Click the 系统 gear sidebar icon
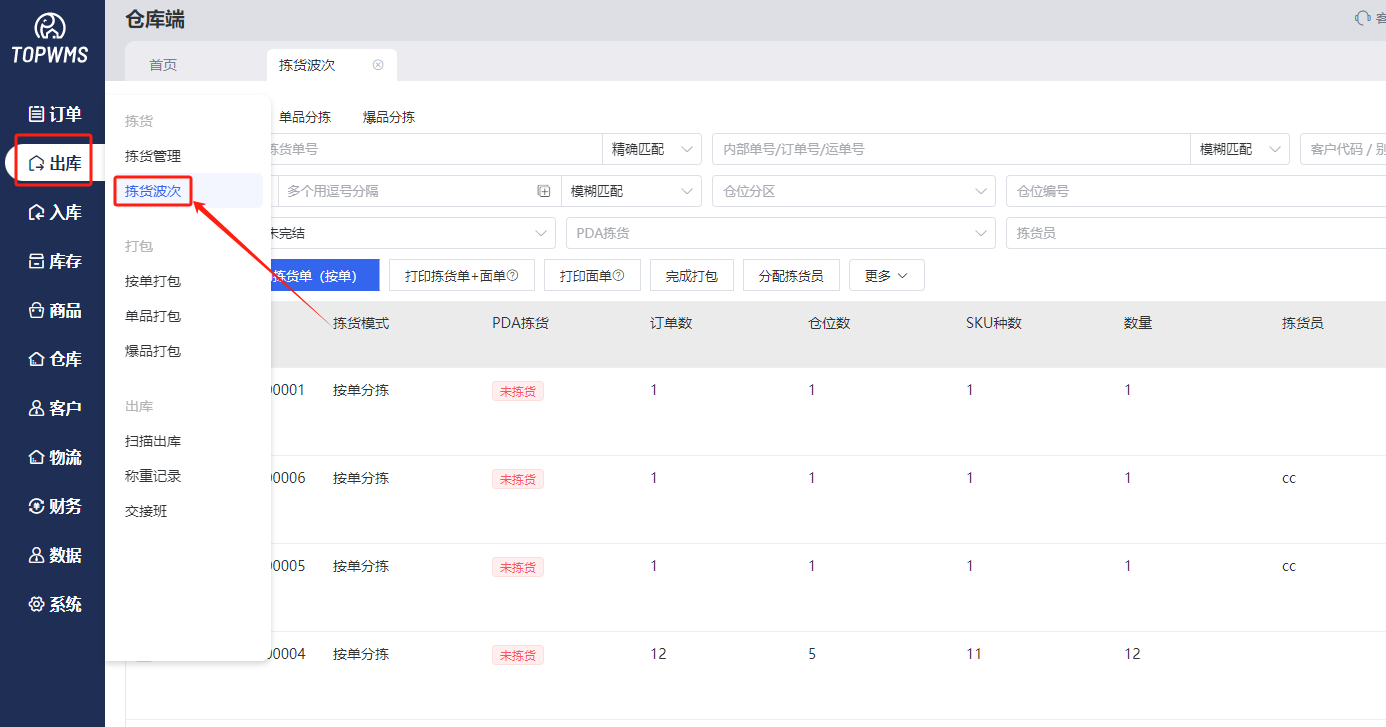The height and width of the screenshot is (727, 1386). click(36, 604)
